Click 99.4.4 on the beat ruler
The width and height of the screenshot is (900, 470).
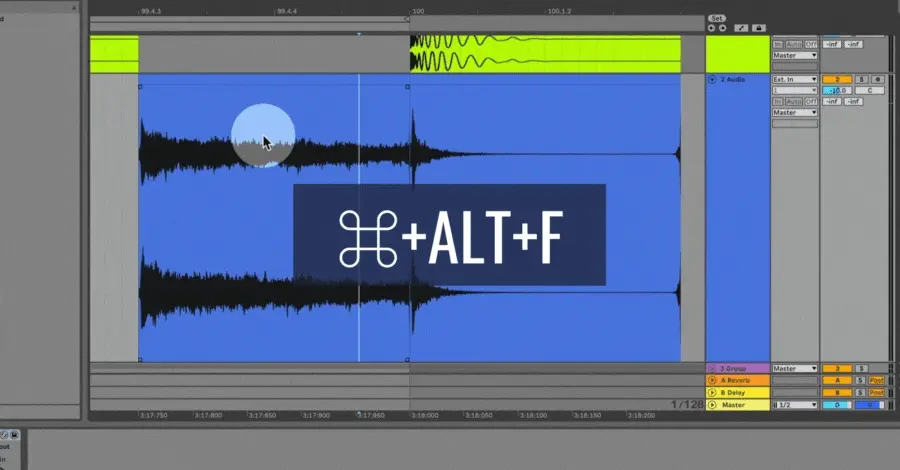coord(287,11)
